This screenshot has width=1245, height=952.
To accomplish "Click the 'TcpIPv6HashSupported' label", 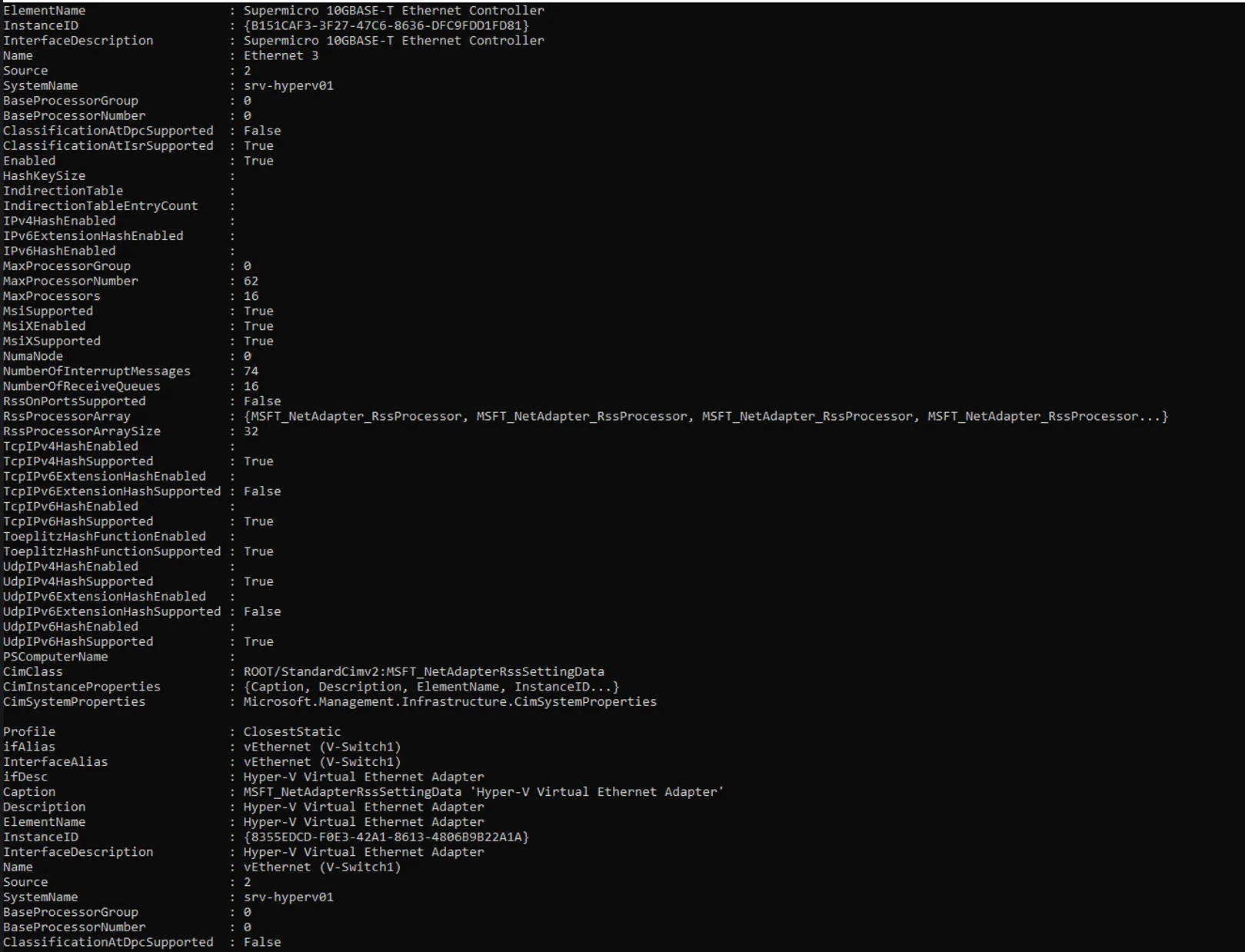I will pyautogui.click(x=78, y=521).
